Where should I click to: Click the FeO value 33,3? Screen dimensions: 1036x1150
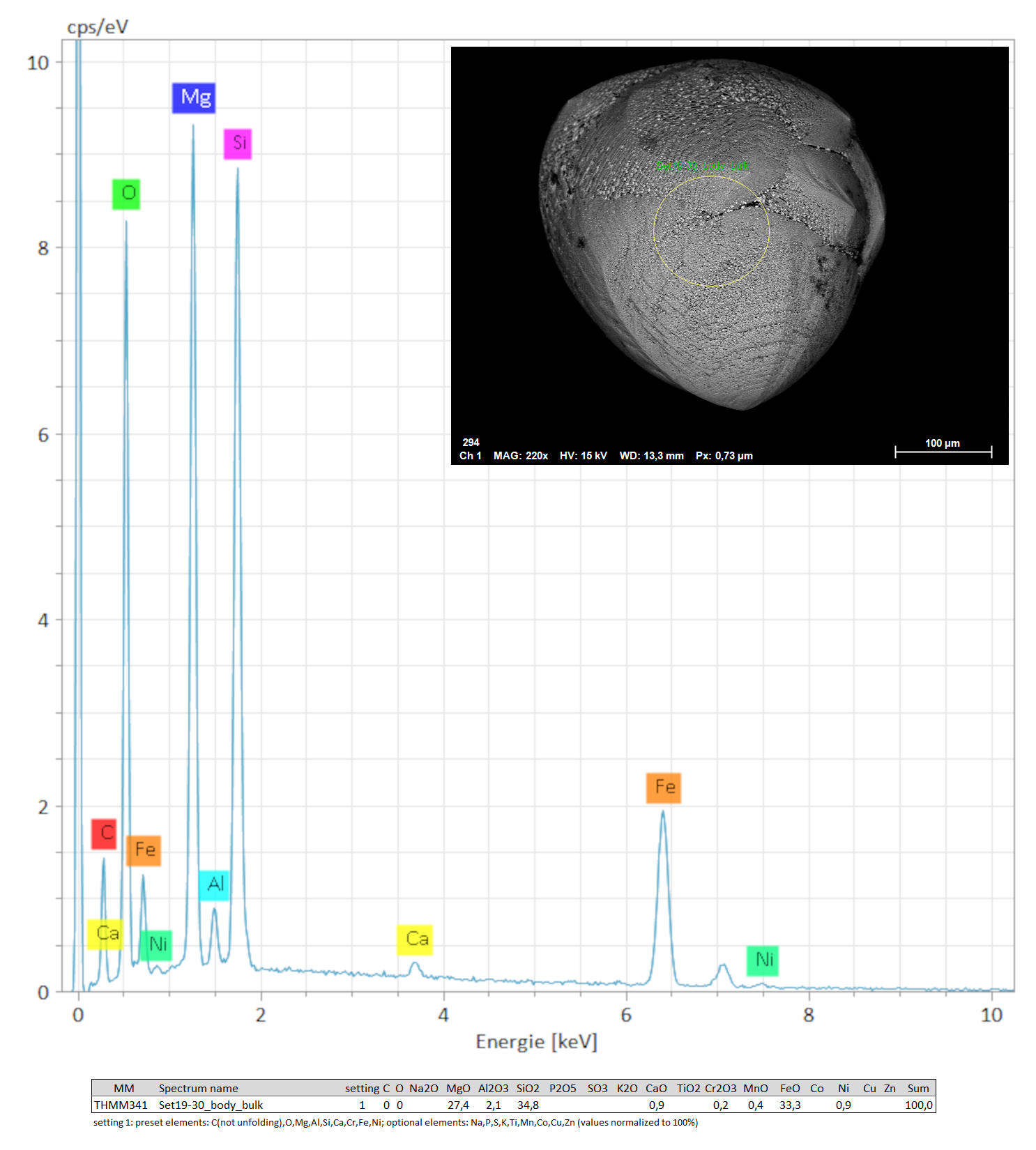point(789,1105)
